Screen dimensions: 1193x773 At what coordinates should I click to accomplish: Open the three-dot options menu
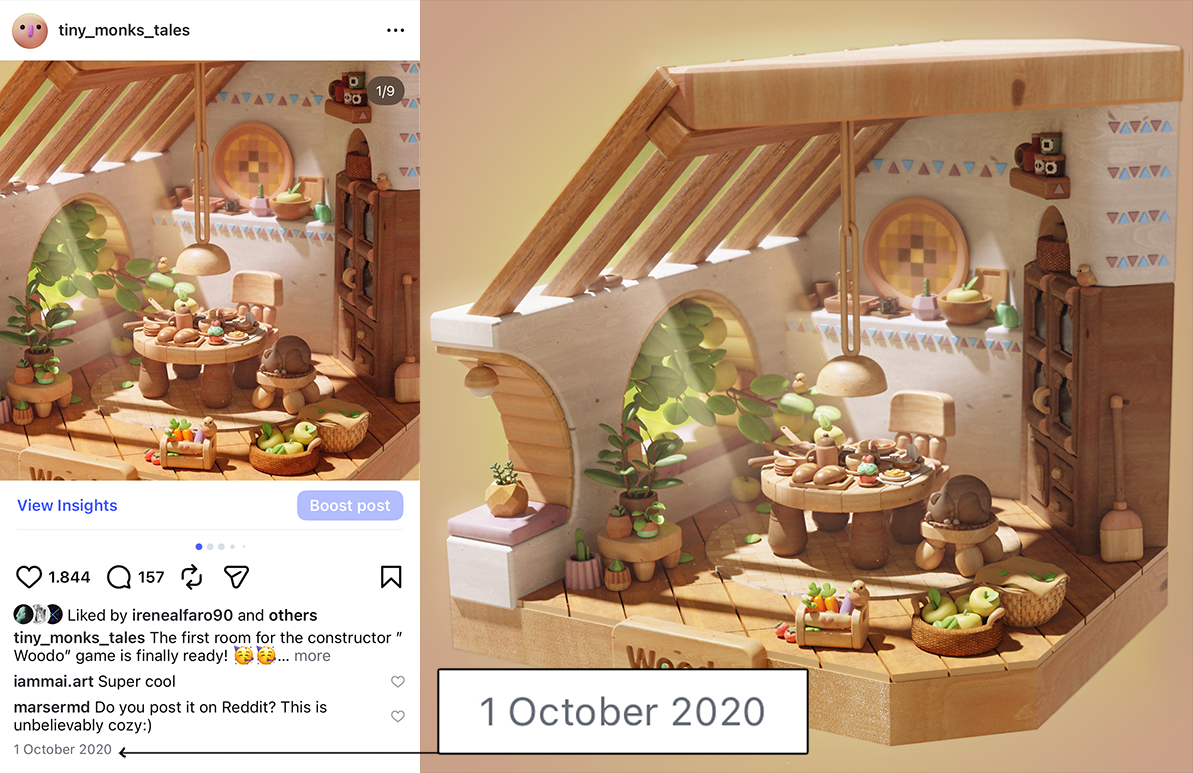coord(396,30)
